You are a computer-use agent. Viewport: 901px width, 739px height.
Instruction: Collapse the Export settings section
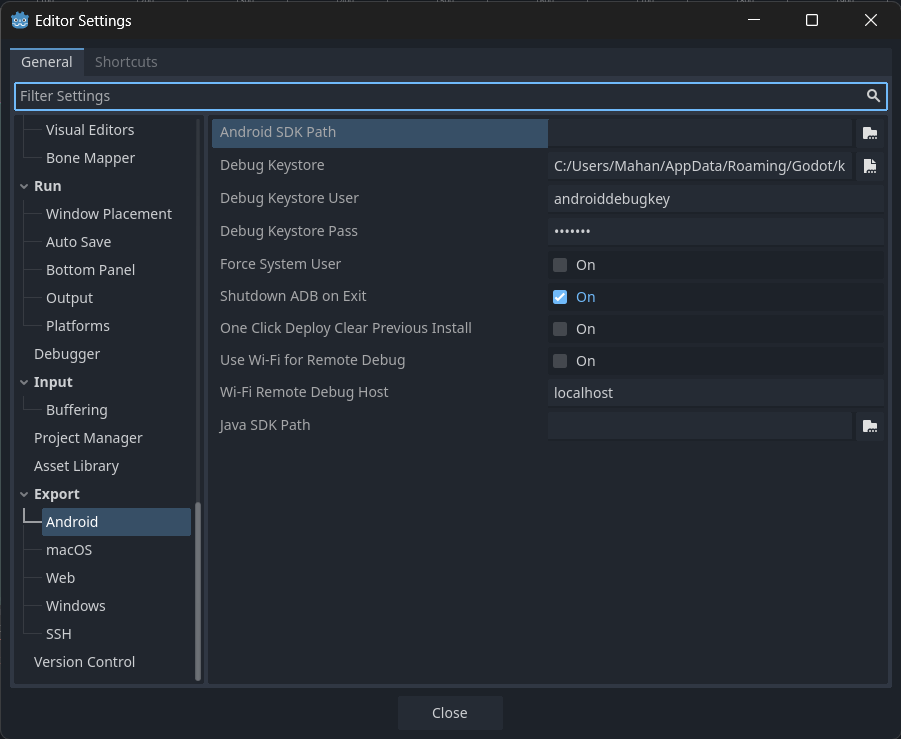24,493
